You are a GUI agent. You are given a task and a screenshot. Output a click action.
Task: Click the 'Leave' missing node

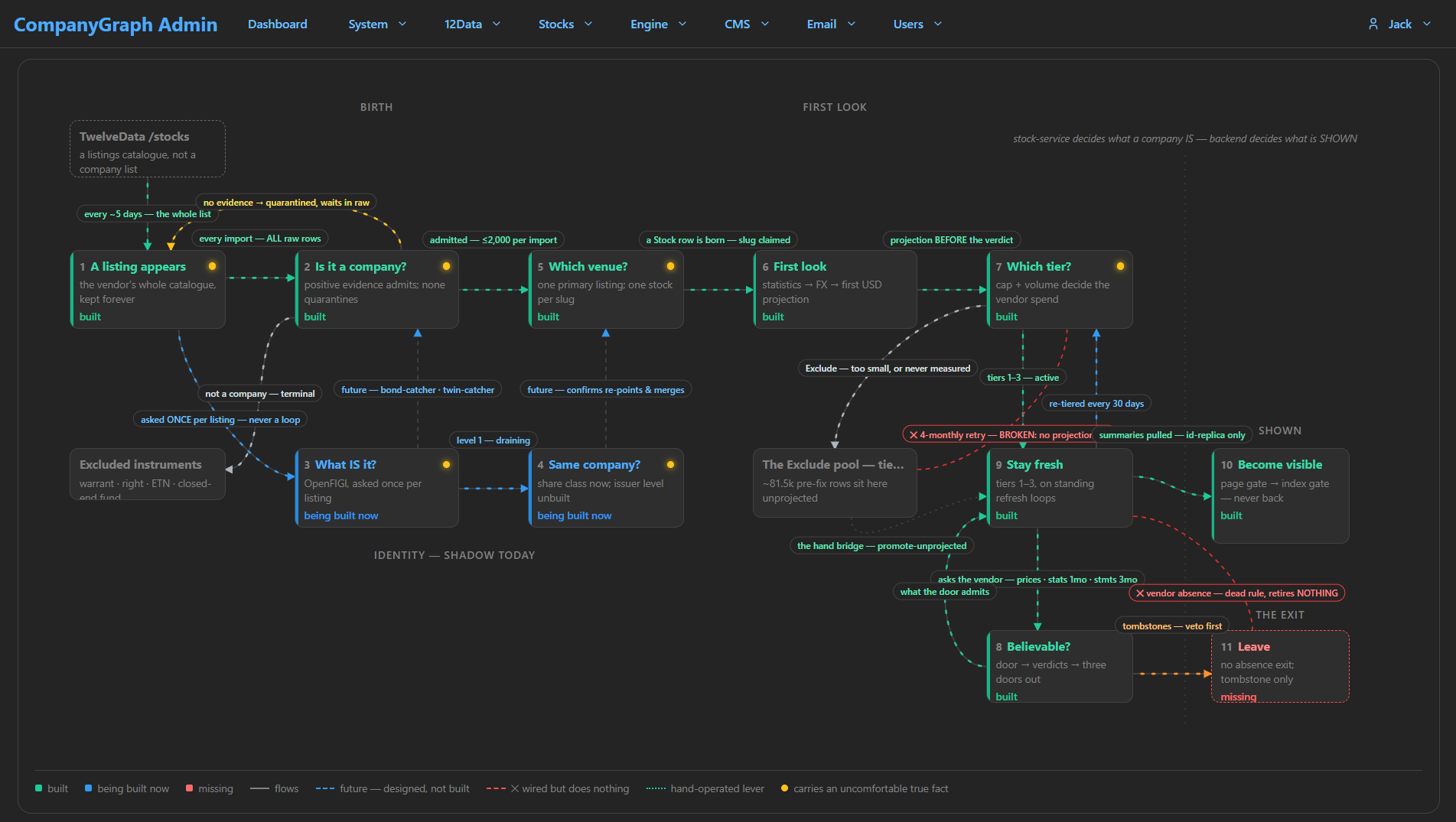1280,667
